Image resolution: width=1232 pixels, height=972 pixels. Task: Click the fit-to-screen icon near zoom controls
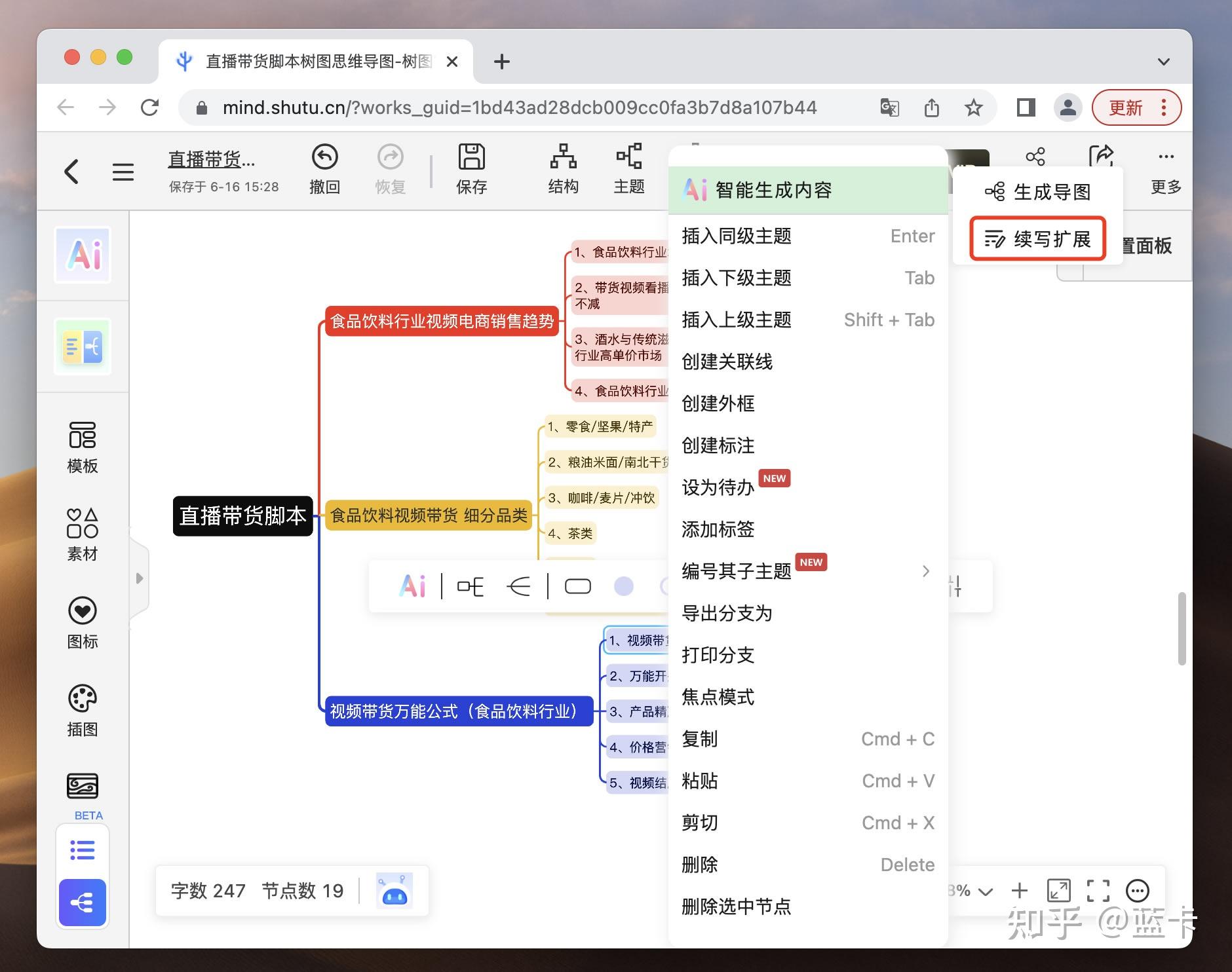click(1059, 891)
